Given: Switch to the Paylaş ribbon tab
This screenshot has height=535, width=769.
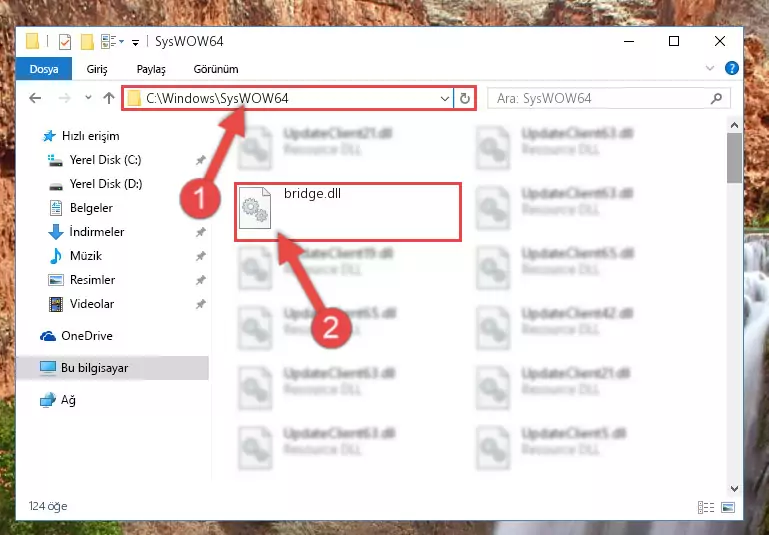Looking at the screenshot, I should (x=151, y=69).
